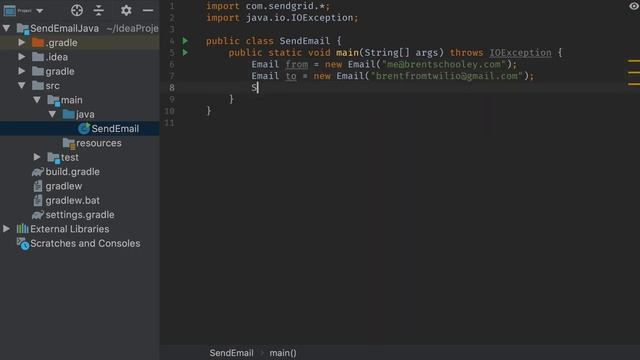Click the settings.gradle elephant icon
Viewport: 640px width, 360px height.
click(x=38, y=215)
